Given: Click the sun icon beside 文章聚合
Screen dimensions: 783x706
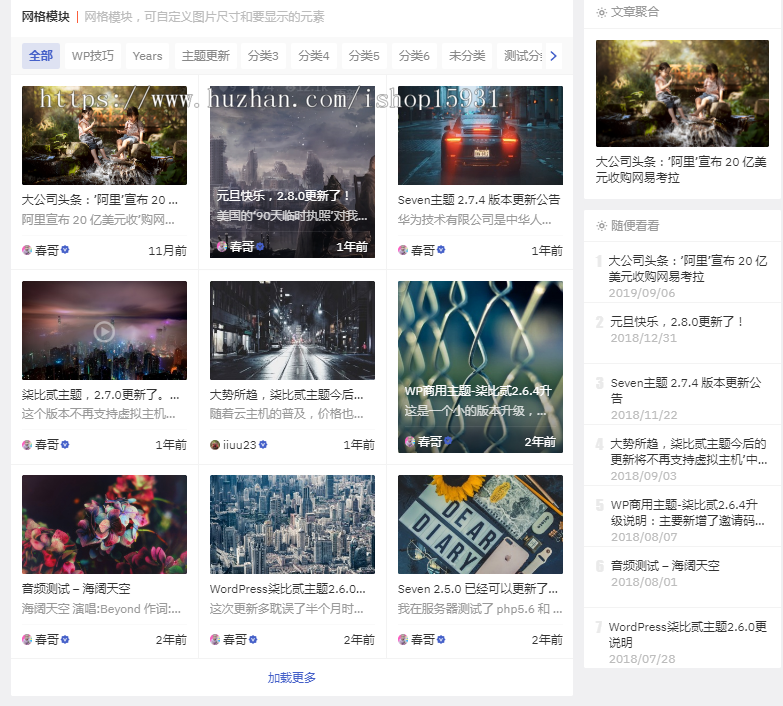Looking at the screenshot, I should coord(601,12).
